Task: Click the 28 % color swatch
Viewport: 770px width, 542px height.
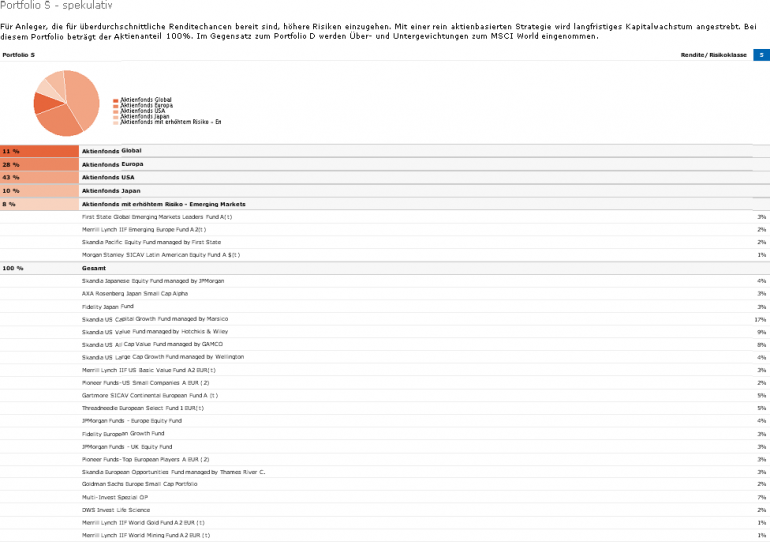Action: 39,164
